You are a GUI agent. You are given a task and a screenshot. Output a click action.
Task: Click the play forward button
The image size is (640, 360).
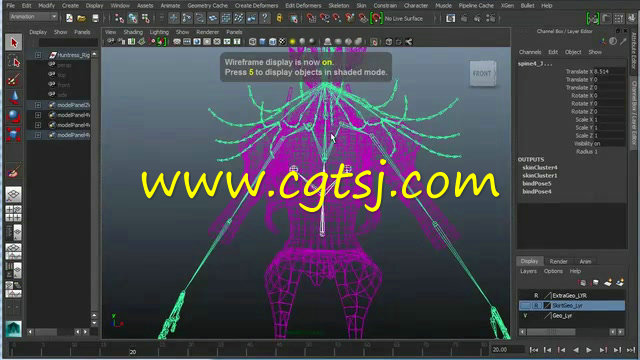click(589, 350)
